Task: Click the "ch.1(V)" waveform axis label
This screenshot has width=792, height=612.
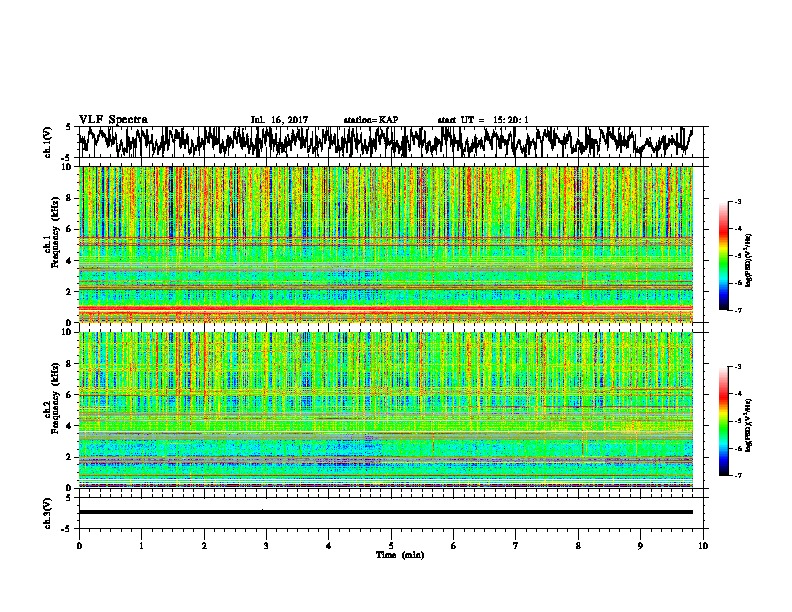Action: (47, 142)
